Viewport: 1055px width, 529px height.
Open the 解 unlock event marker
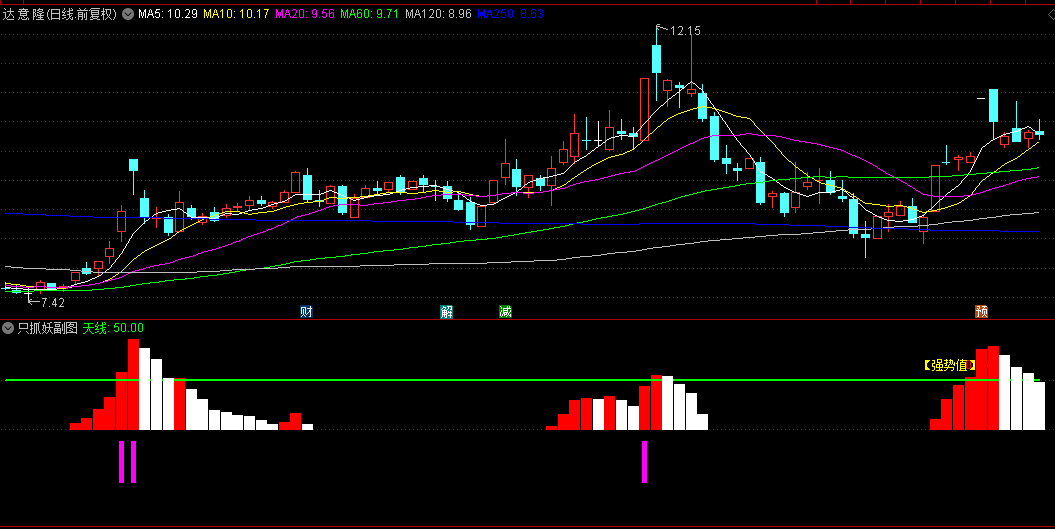coord(446,311)
